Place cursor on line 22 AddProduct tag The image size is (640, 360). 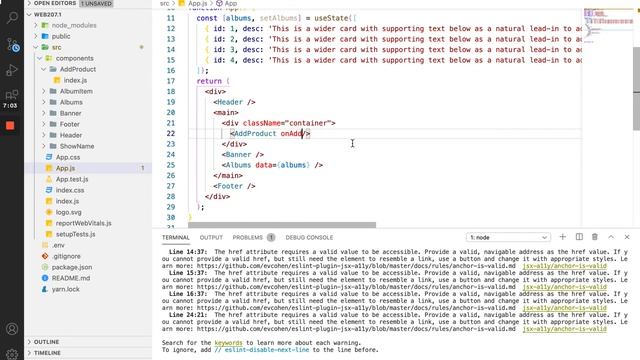point(255,134)
